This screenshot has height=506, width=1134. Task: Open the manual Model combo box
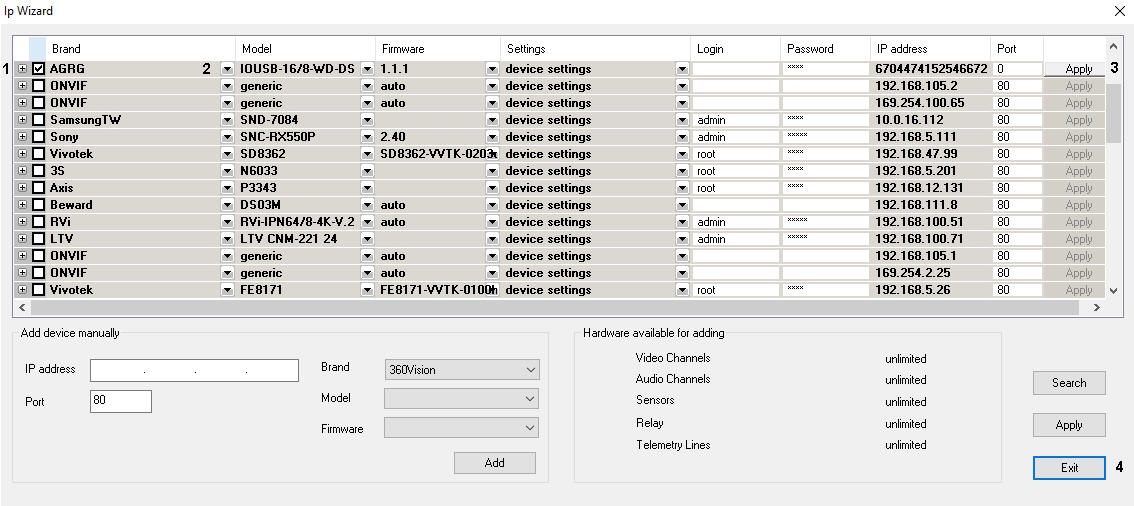461,398
